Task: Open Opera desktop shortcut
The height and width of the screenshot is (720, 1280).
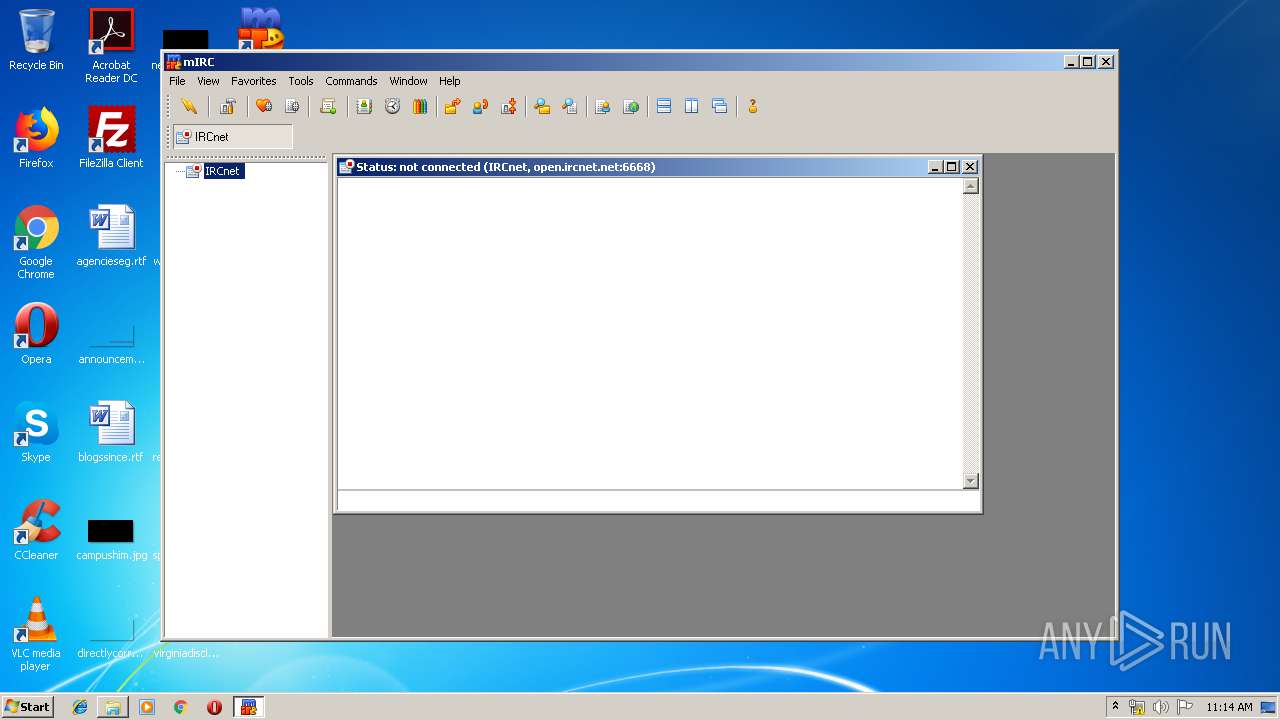Action: click(x=36, y=335)
